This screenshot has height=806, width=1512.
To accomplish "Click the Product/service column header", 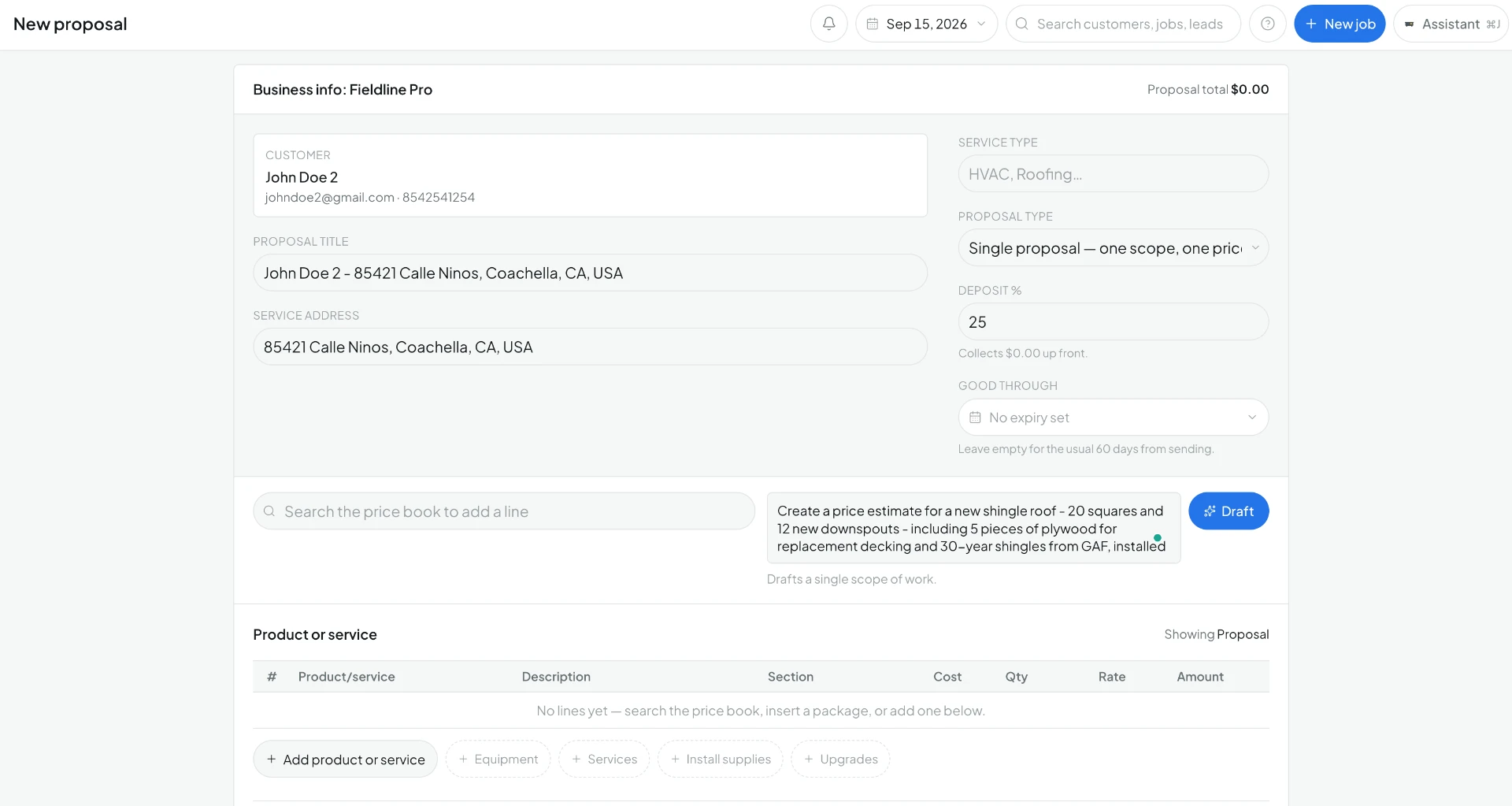I will 346,677.
